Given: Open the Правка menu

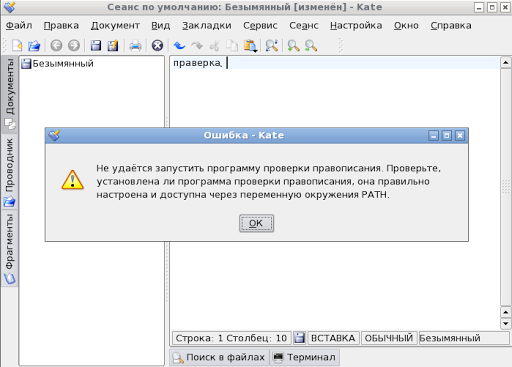Looking at the screenshot, I should pyautogui.click(x=61, y=25).
